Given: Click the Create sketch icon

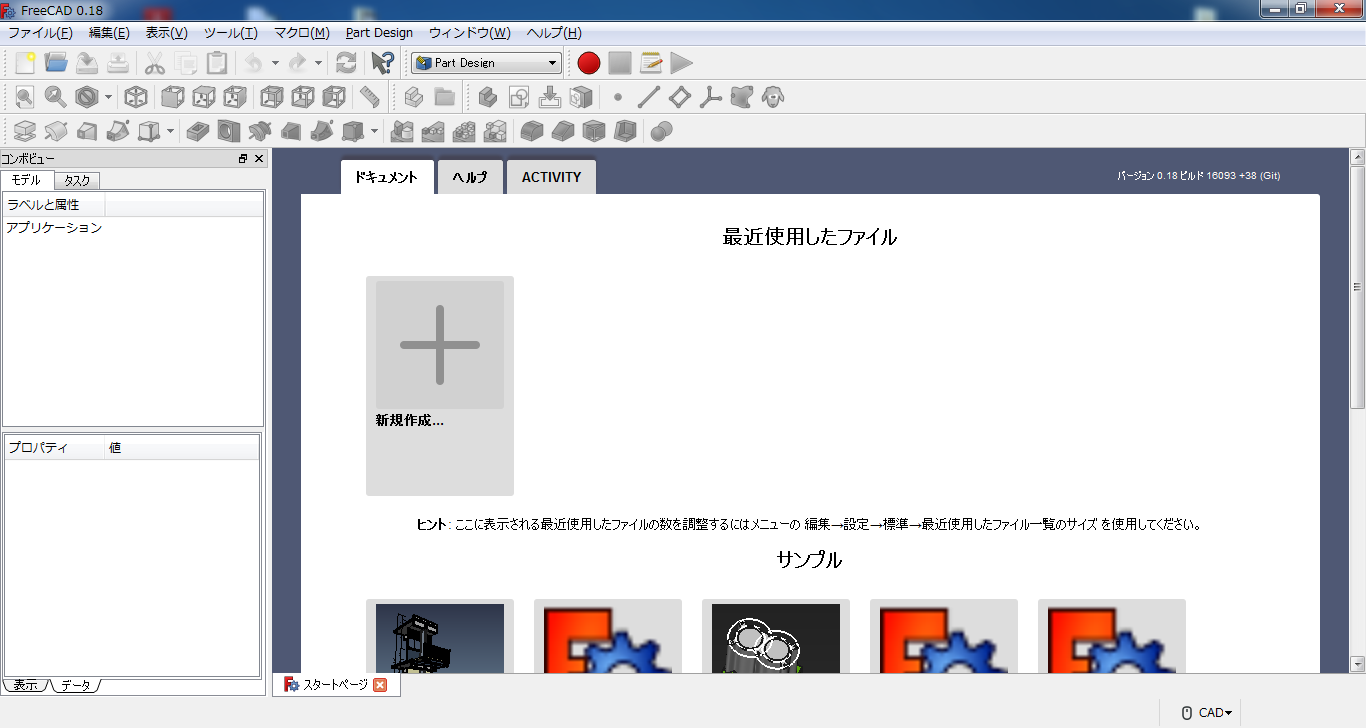Looking at the screenshot, I should coord(519,97).
